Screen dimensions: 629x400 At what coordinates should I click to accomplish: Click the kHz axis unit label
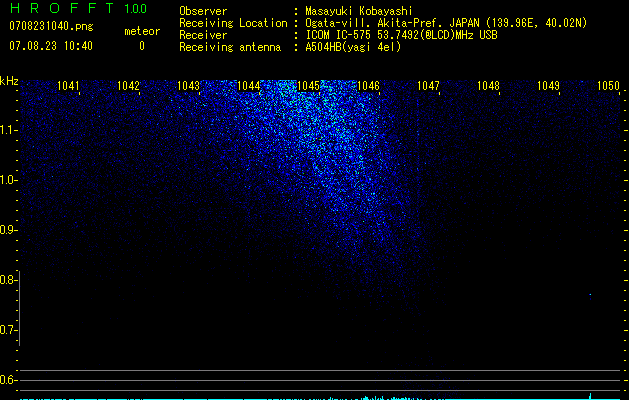[9, 81]
